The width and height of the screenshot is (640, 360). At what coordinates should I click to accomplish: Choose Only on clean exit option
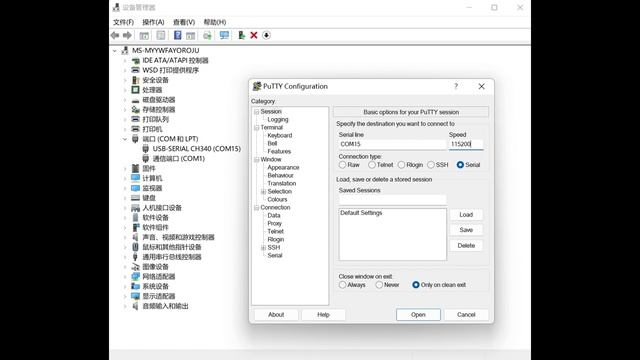tap(416, 285)
